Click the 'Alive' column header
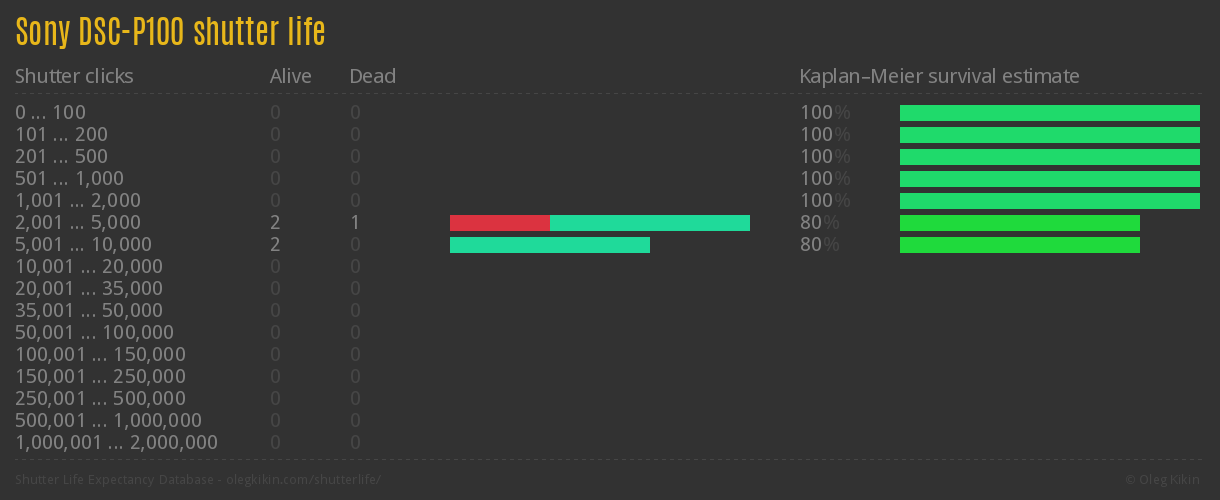This screenshot has width=1220, height=500. pyautogui.click(x=290, y=76)
